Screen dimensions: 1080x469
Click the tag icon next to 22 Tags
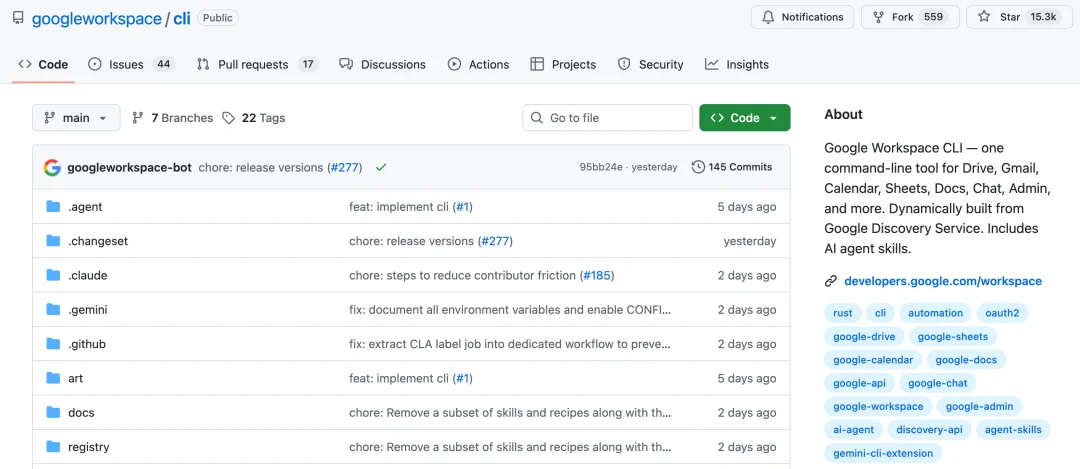point(229,118)
